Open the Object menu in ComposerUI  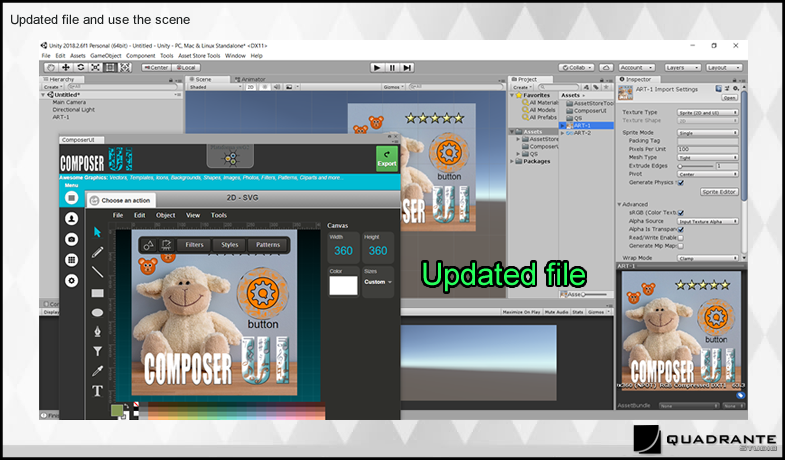[x=166, y=215]
